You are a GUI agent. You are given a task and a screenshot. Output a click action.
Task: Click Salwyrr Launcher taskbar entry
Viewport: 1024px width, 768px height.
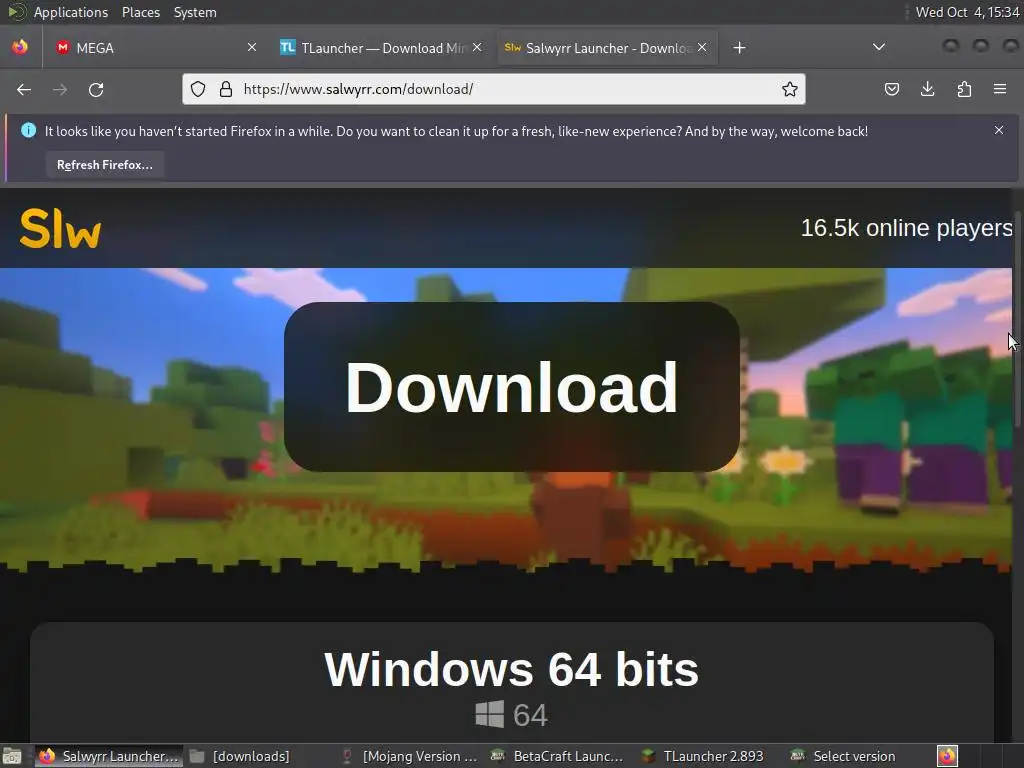tap(108, 756)
